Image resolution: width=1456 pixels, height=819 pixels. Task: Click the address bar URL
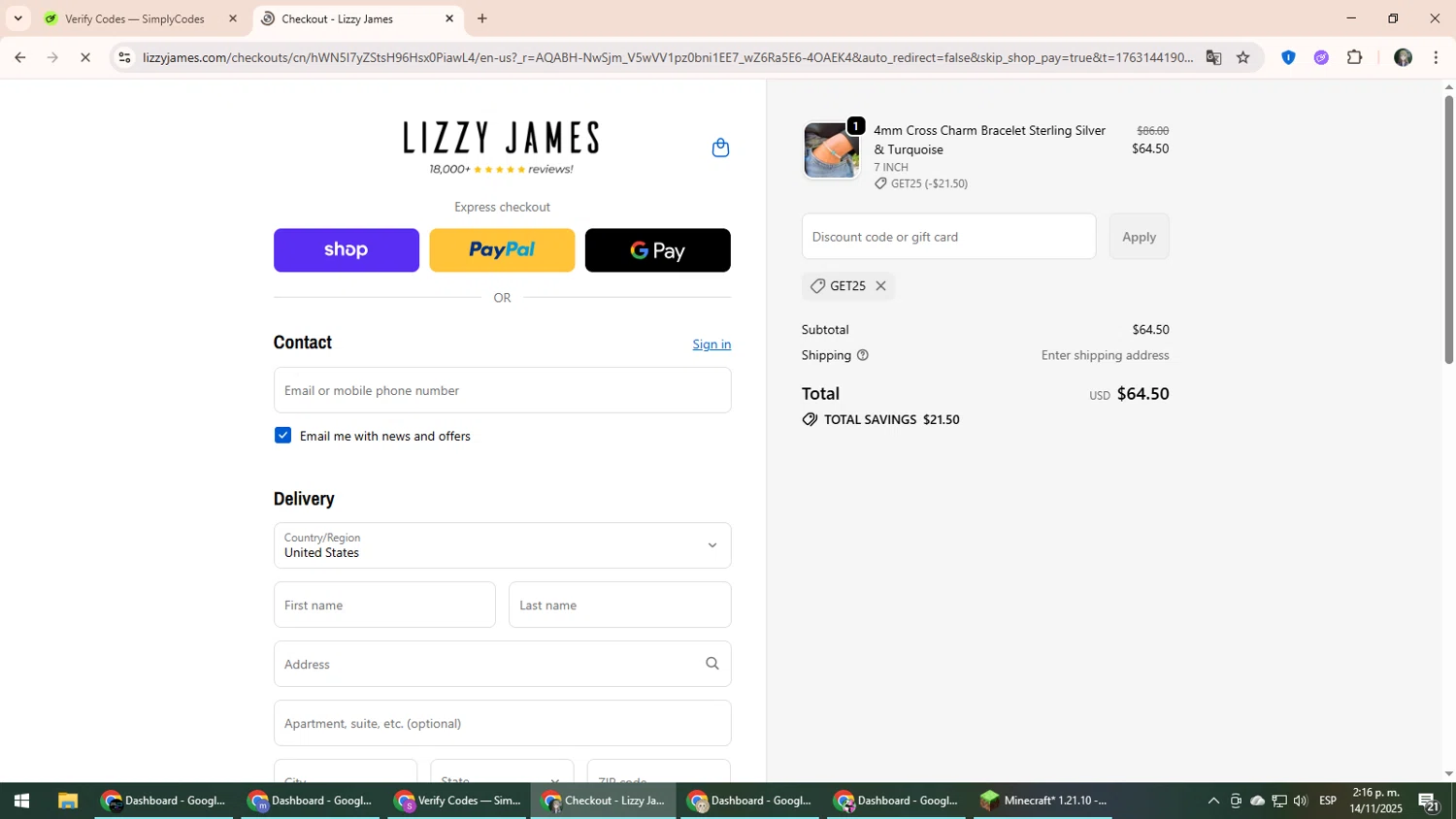point(668,57)
